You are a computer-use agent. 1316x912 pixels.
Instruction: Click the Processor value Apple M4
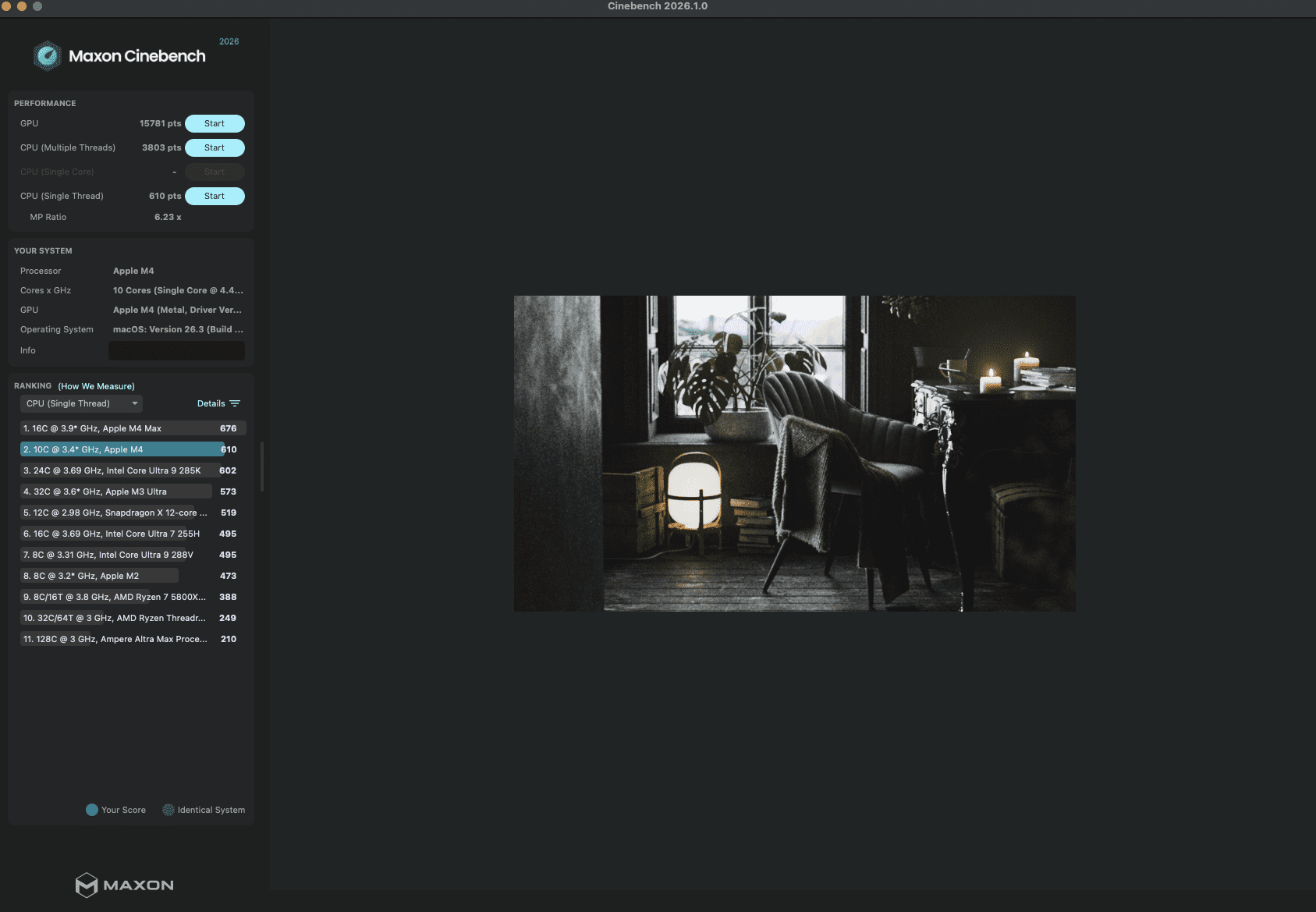click(133, 271)
